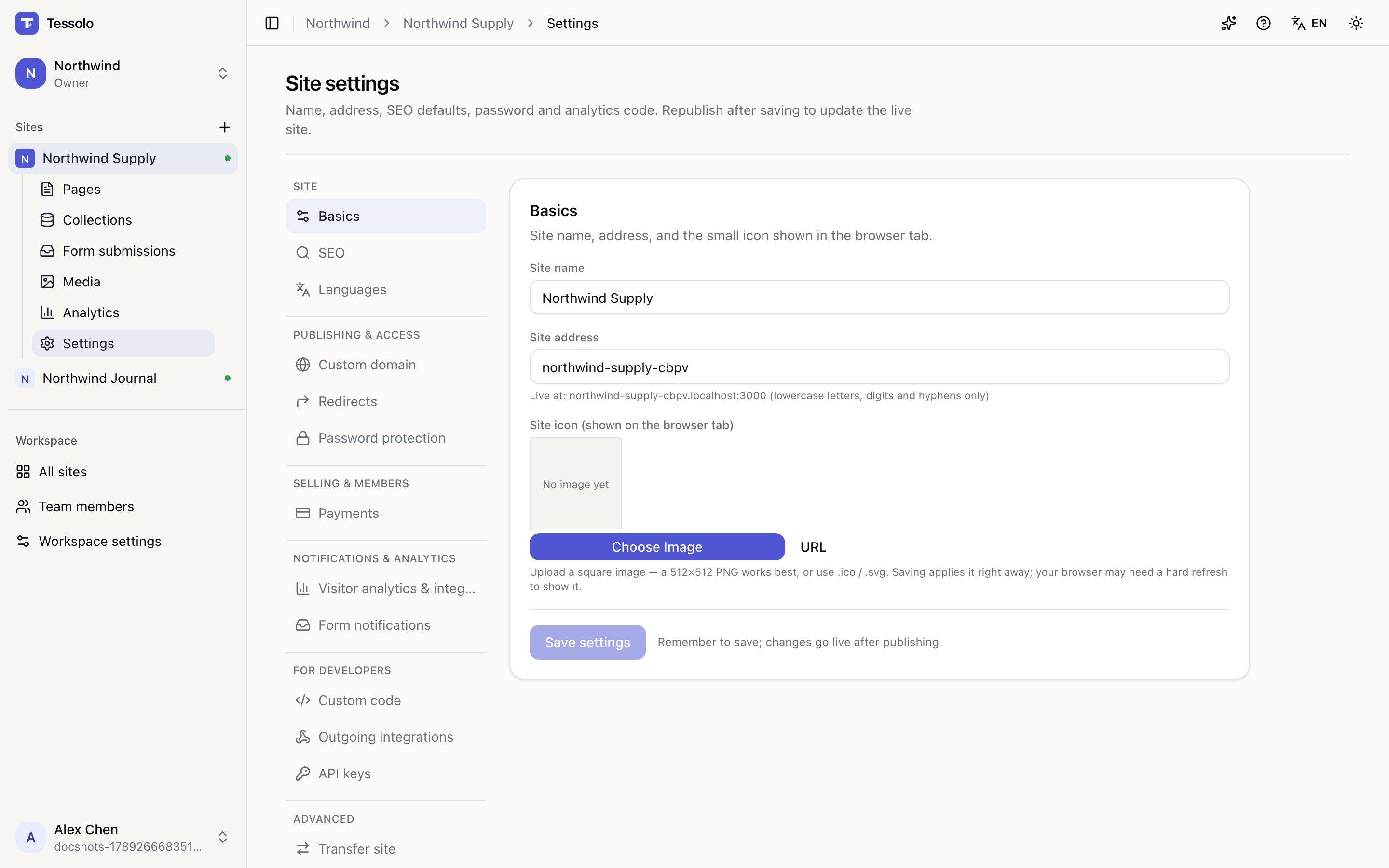
Task: Go to All sites
Action: click(123, 471)
